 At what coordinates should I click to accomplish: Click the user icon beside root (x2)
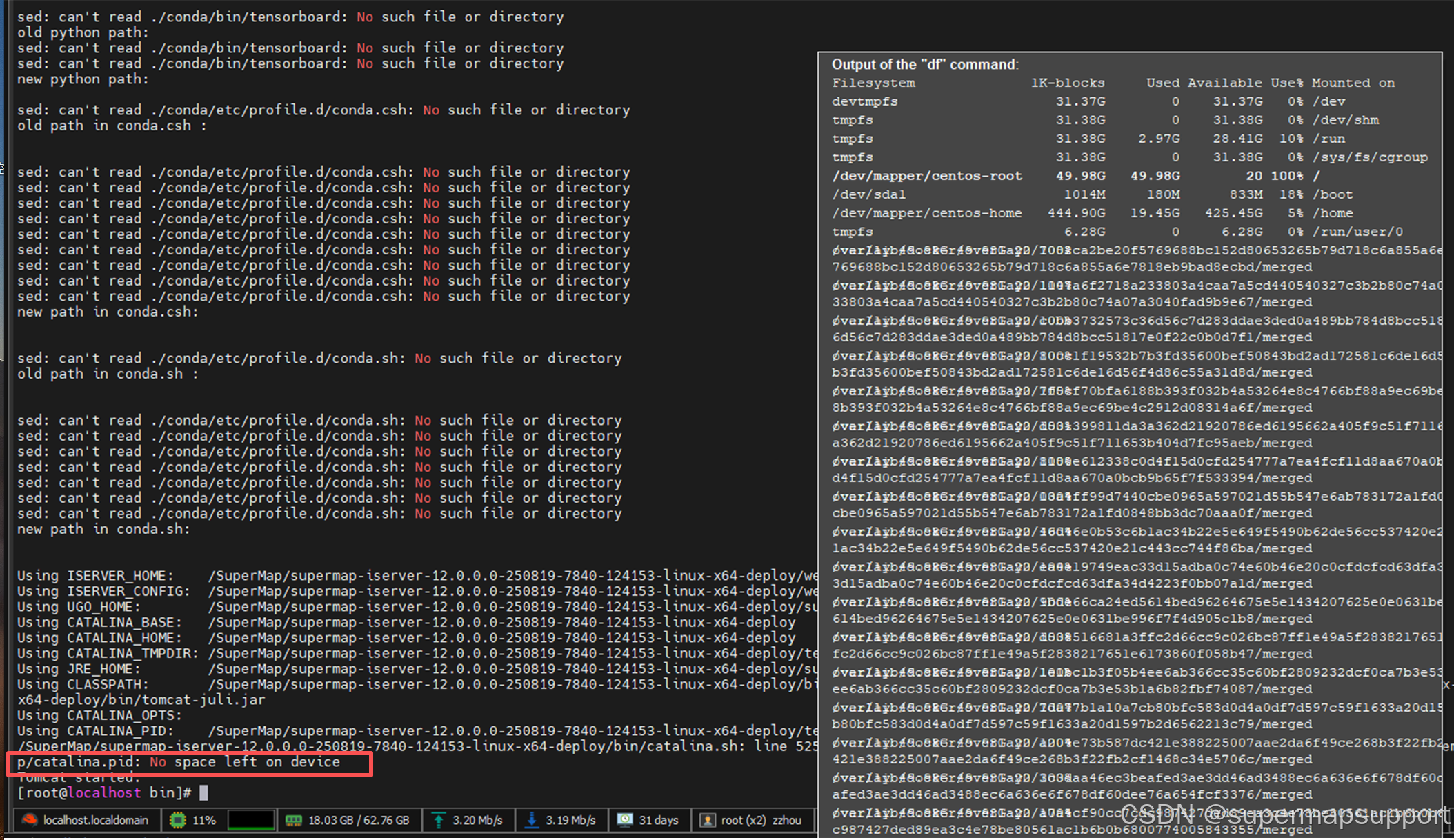click(x=707, y=820)
